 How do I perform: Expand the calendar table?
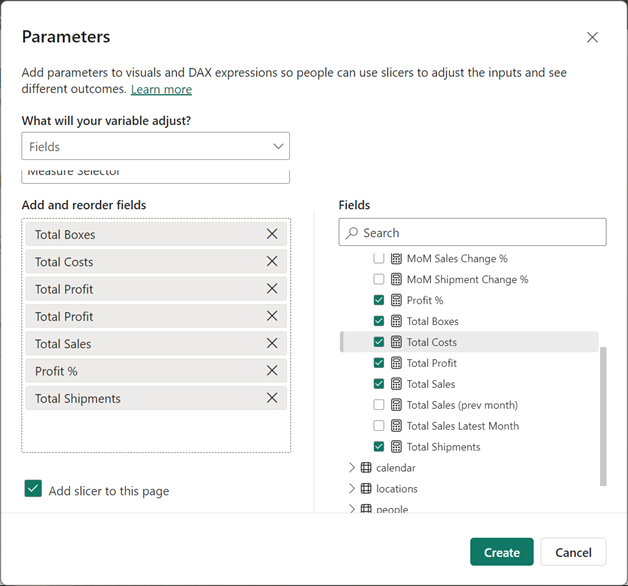(x=352, y=467)
